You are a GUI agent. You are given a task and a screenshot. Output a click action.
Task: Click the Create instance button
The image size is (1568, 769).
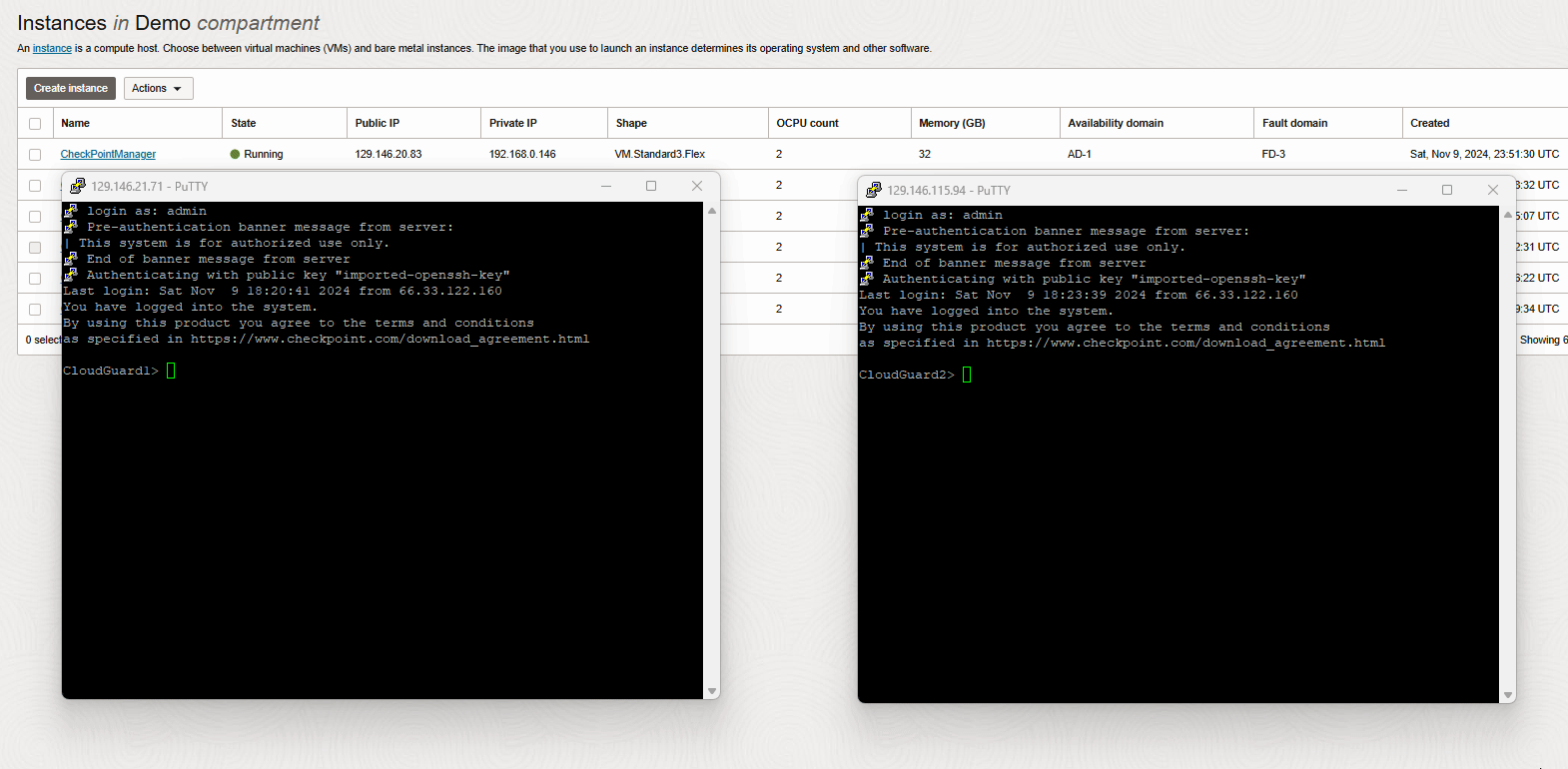click(71, 89)
